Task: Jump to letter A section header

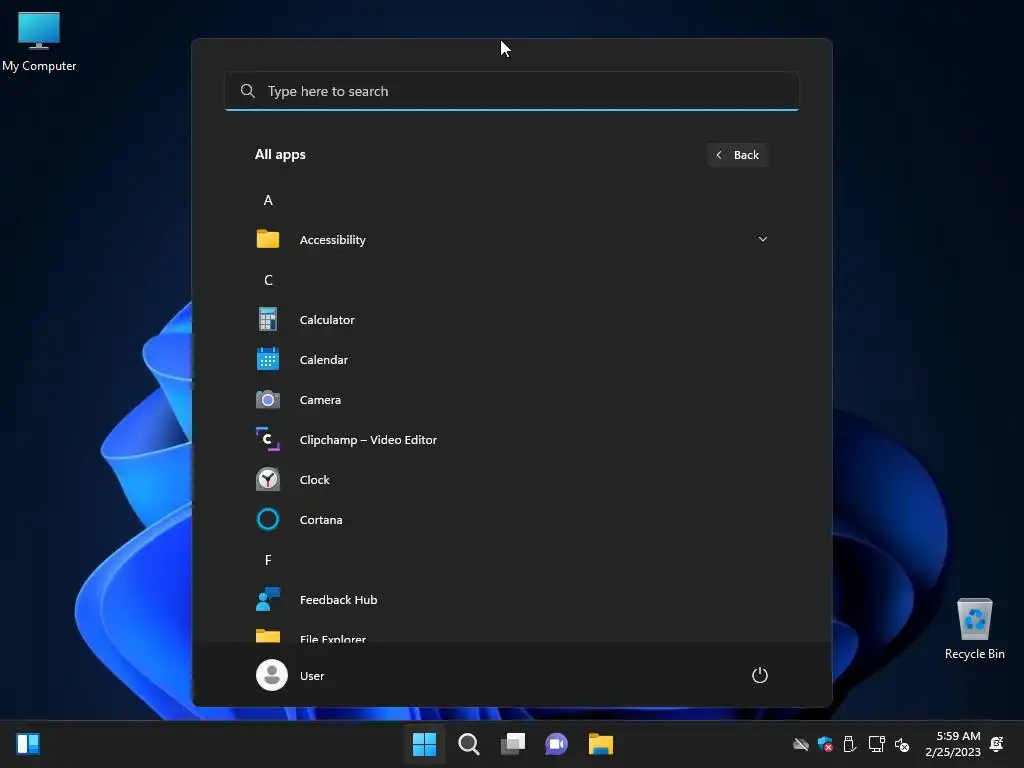Action: click(268, 200)
